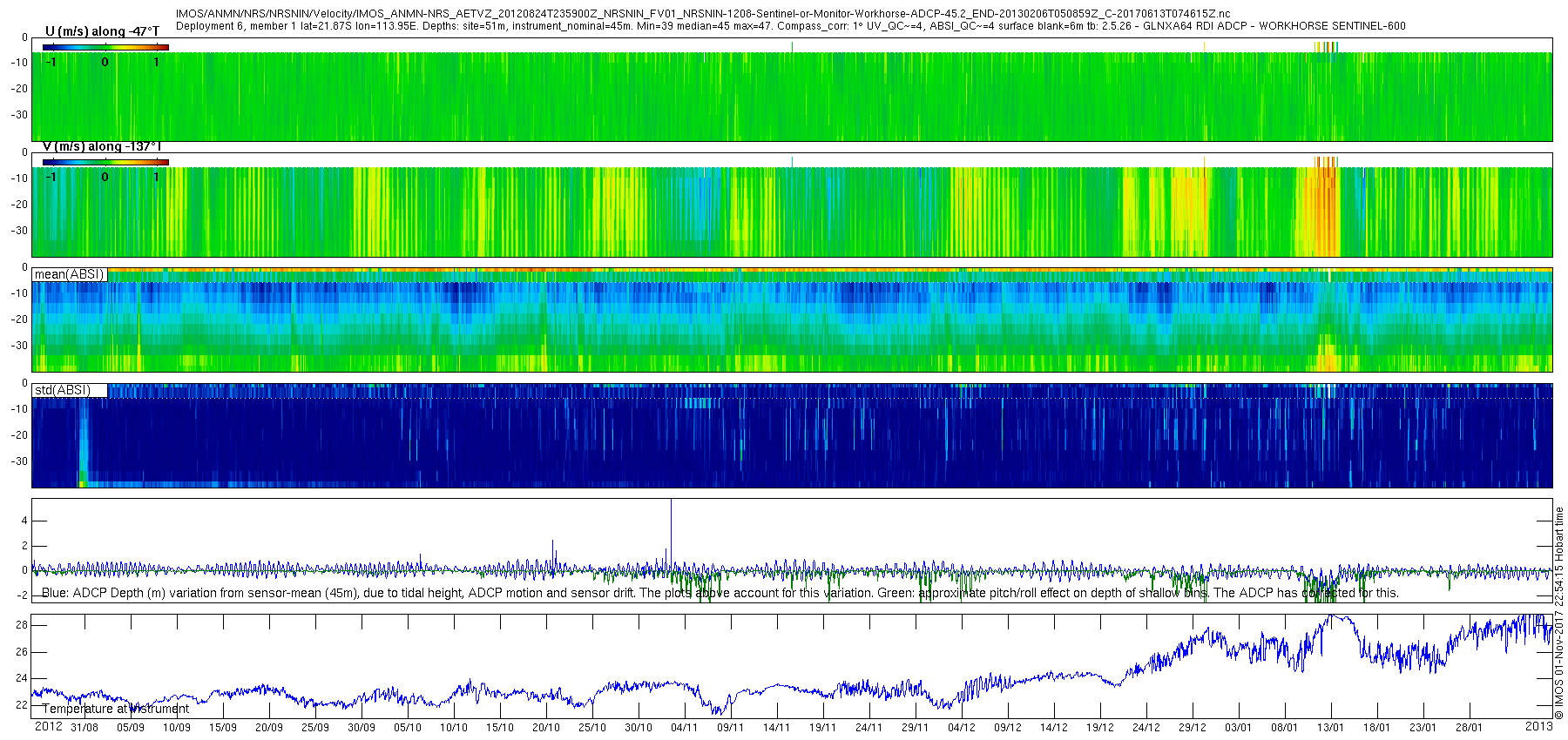Viewport: 1568px width, 740px height.
Task: Click the '31/08' date tick label
Action: click(x=84, y=727)
